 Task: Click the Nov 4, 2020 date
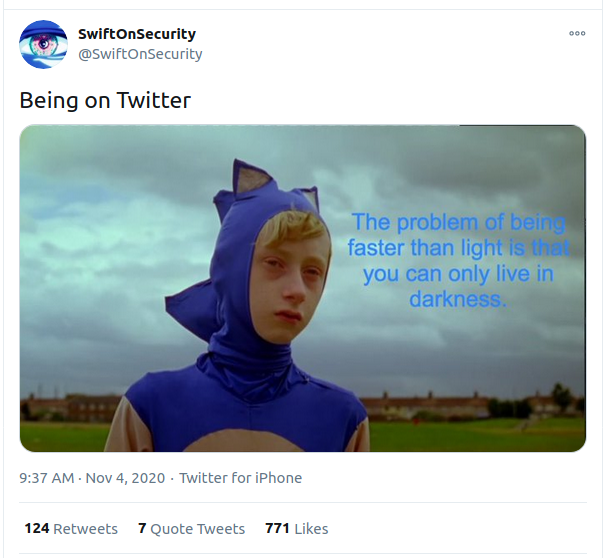pos(125,478)
